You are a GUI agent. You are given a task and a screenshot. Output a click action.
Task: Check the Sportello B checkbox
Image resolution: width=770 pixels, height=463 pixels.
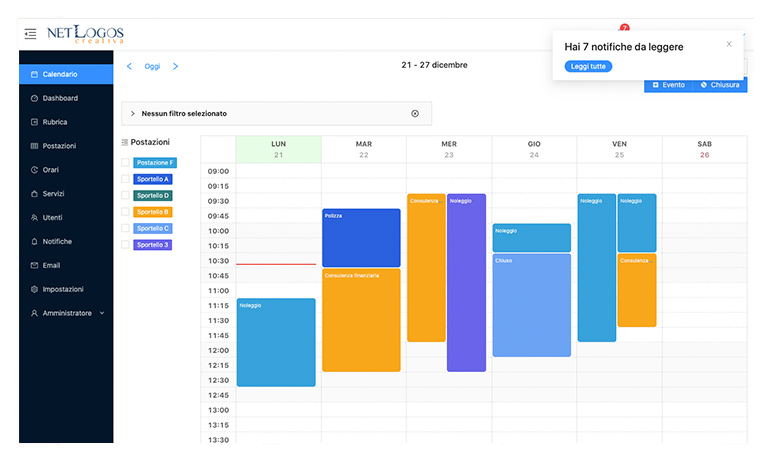tap(126, 212)
